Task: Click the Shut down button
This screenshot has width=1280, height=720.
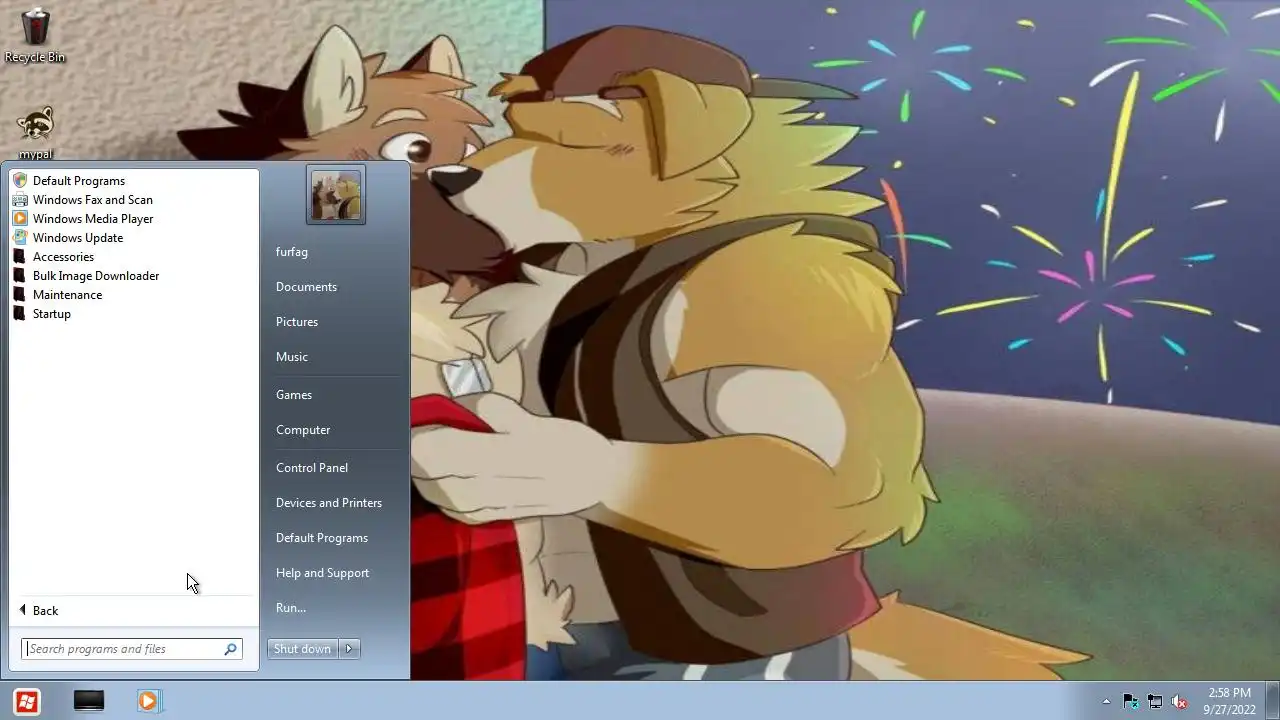Action: [302, 649]
